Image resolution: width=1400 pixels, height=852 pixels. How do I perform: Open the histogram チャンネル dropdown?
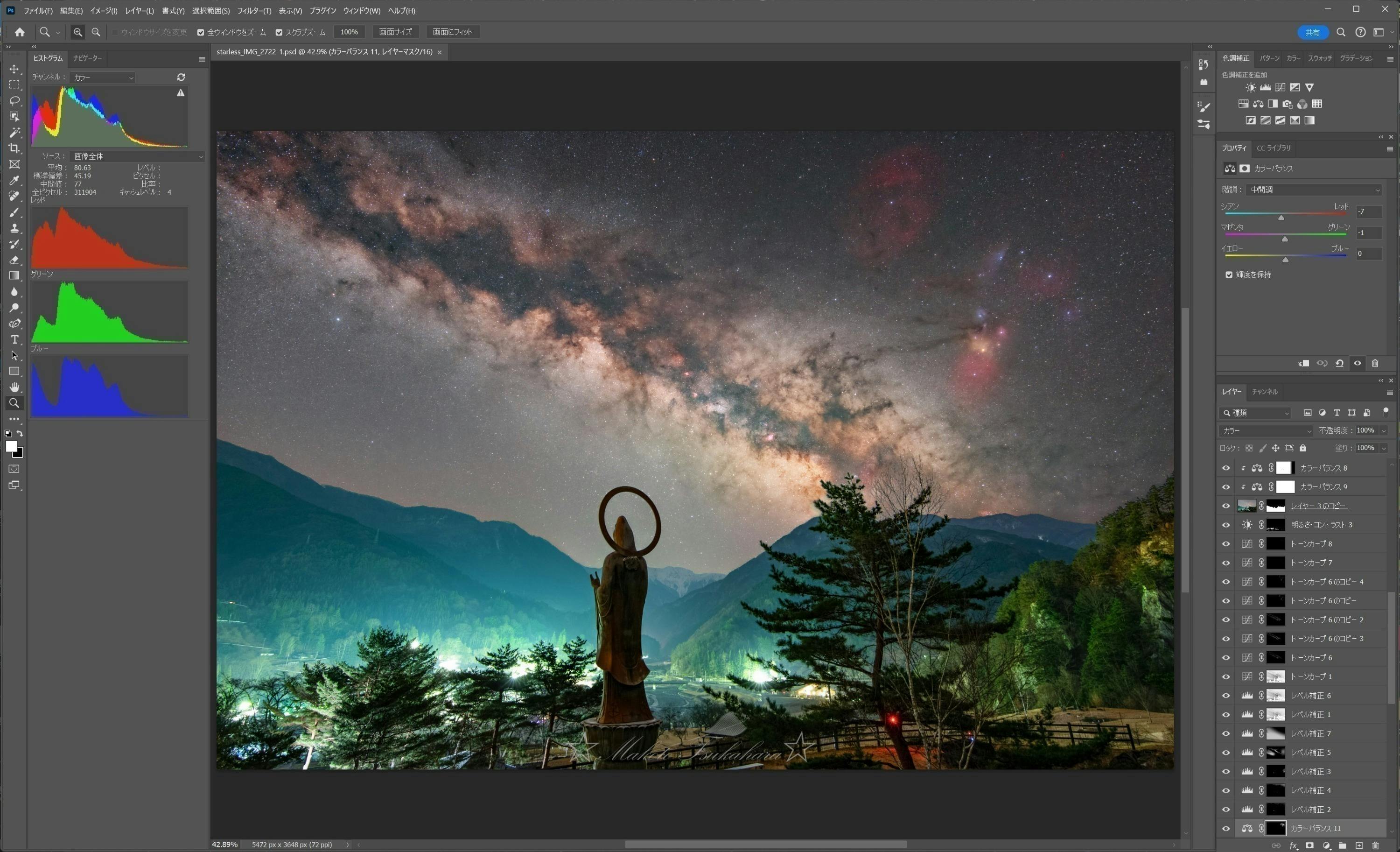[x=103, y=77]
